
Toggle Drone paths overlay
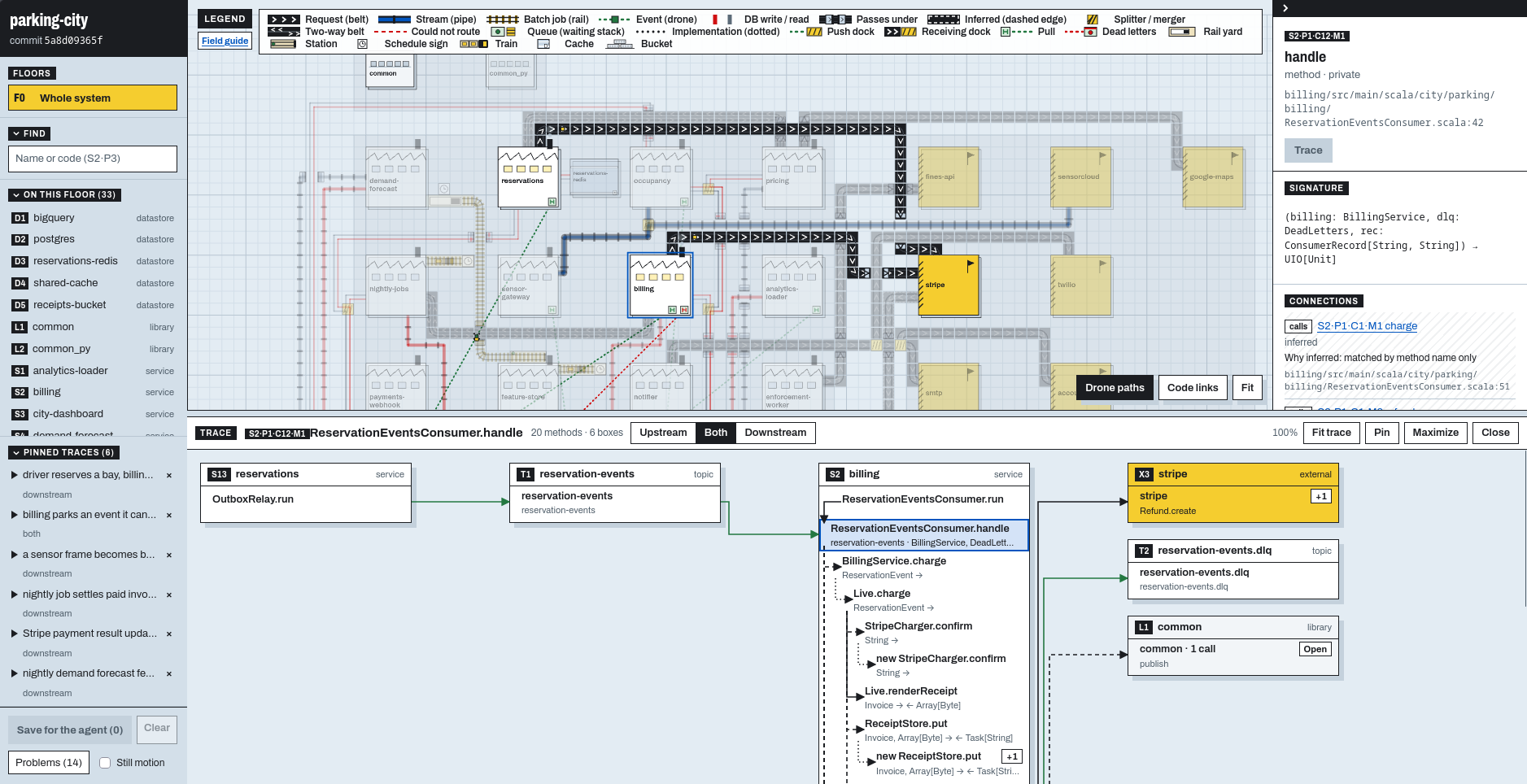[1115, 388]
